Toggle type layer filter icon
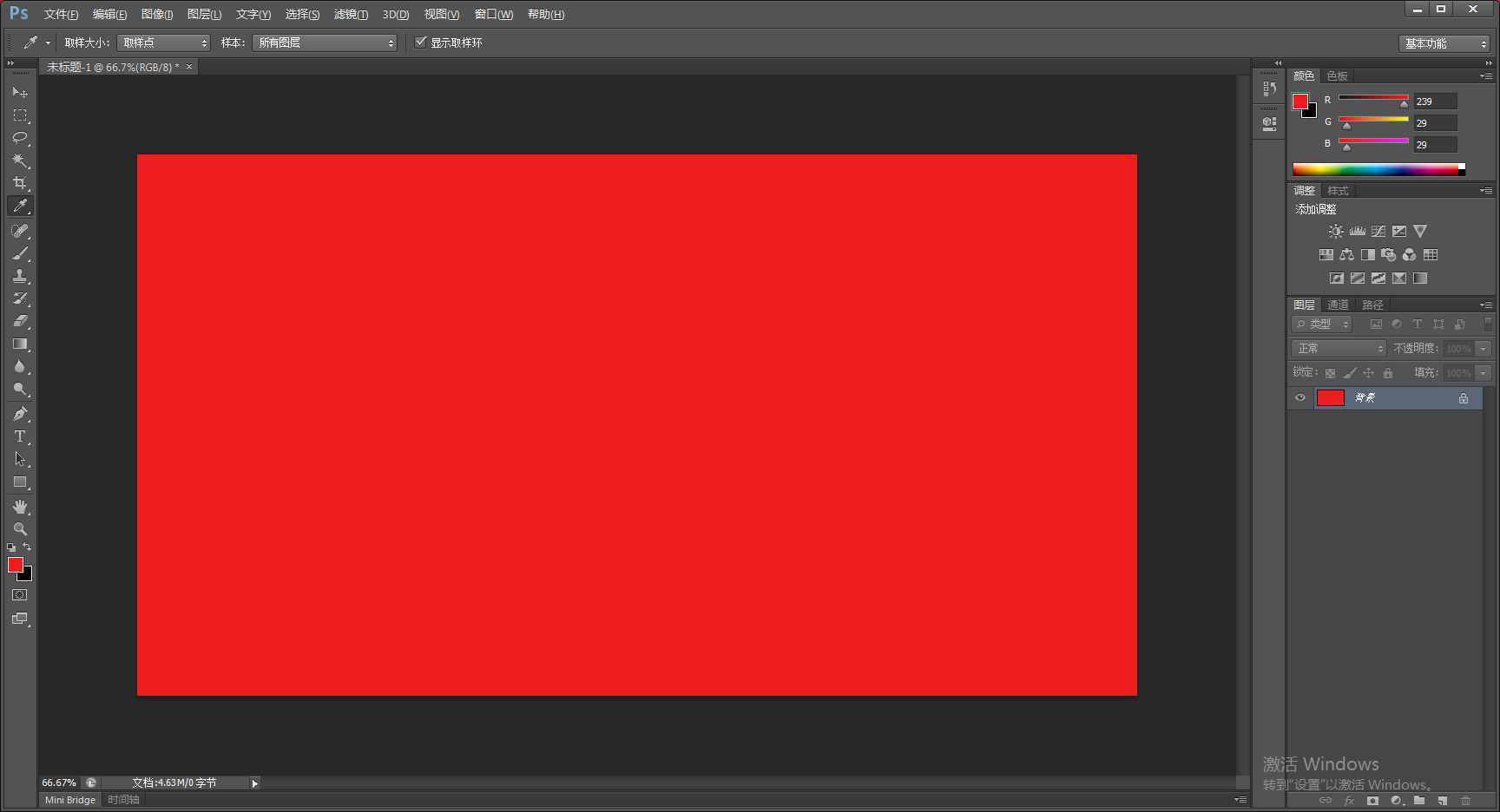 (x=1418, y=324)
